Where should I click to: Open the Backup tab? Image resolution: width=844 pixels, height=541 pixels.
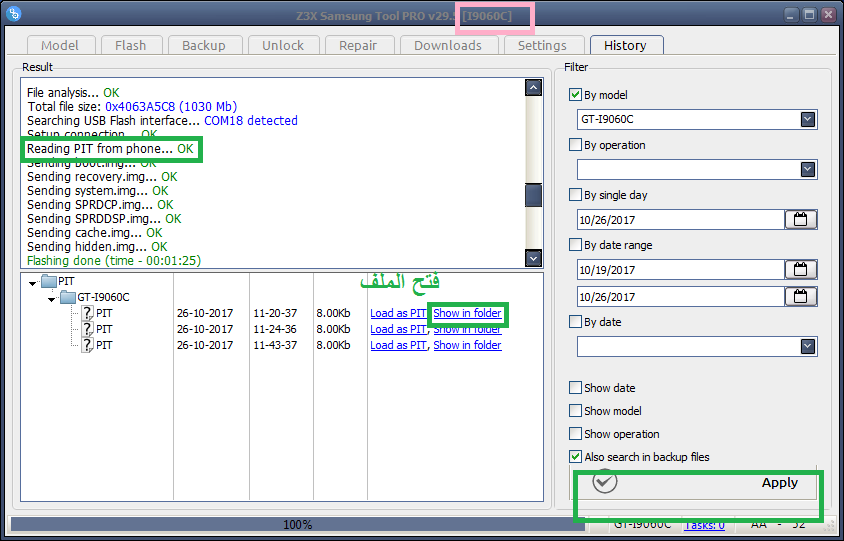[x=203, y=45]
